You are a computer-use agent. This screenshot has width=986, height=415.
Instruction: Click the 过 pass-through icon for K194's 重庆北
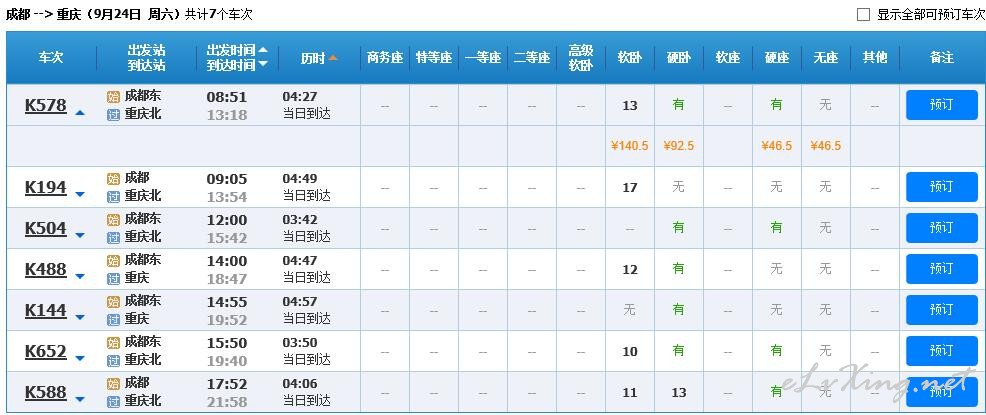click(x=113, y=197)
